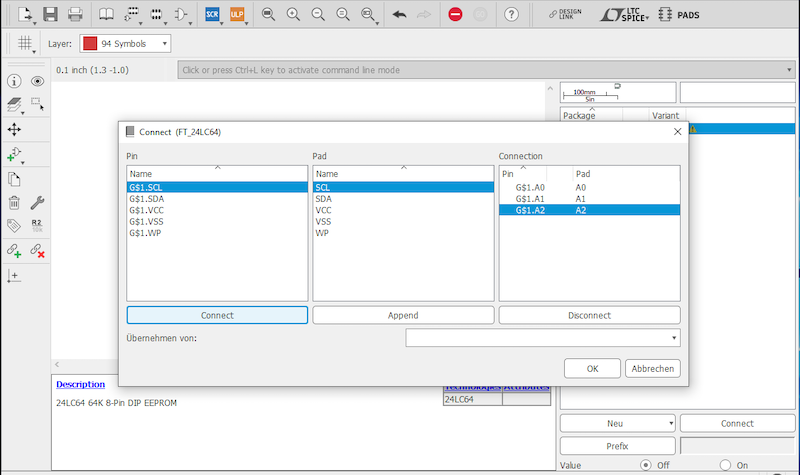The height and width of the screenshot is (475, 800).
Task: Select pin G$1.VSS
Action: pos(217,221)
